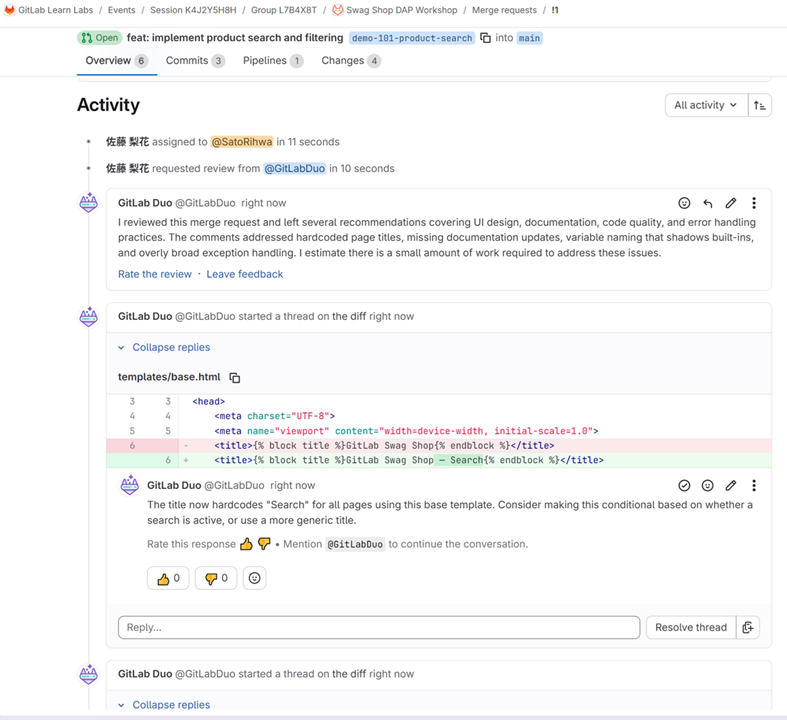Viewport: 787px width, 720px height.
Task: Click Leave feedback link
Action: pos(244,274)
